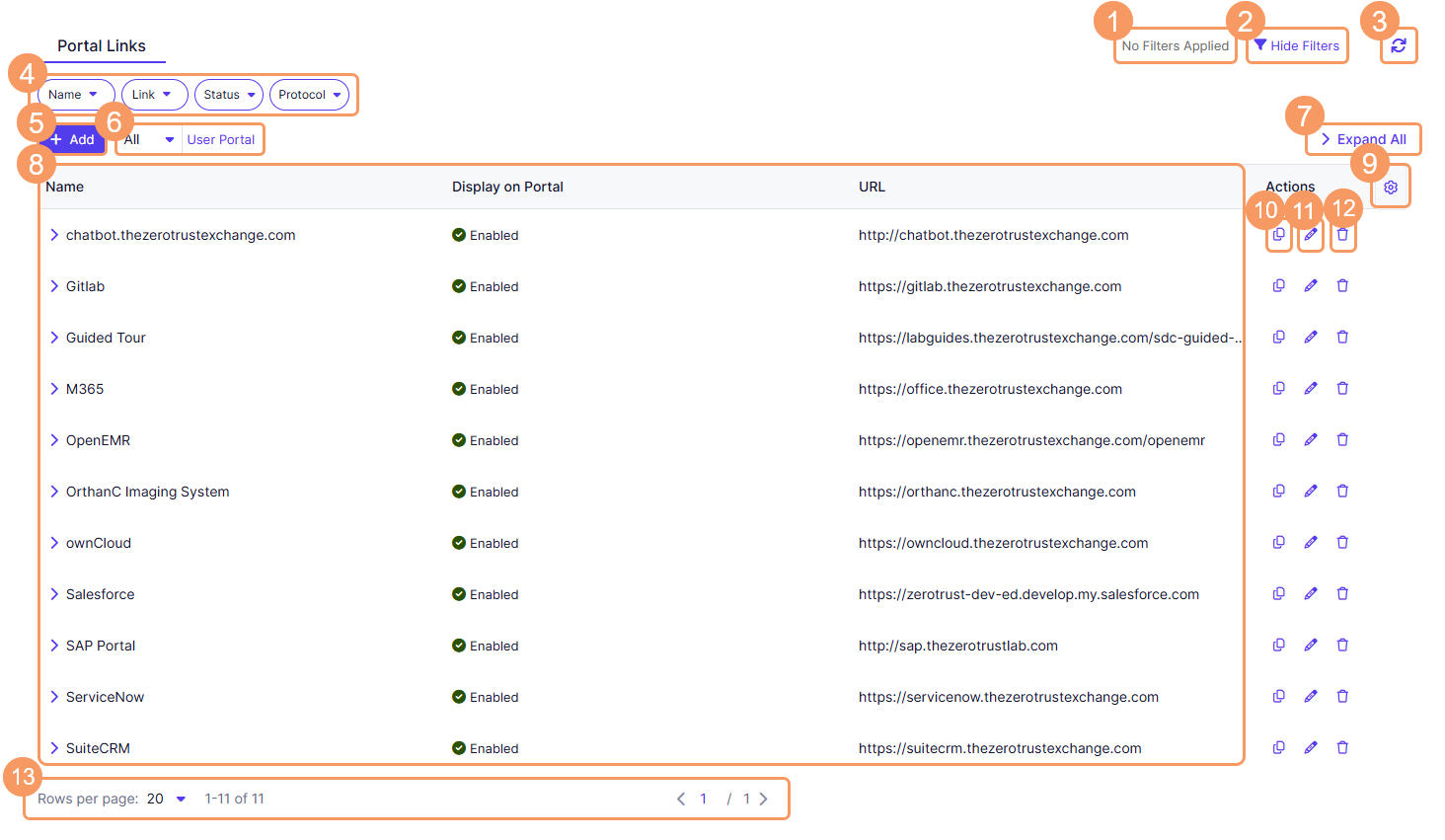
Task: Click the https://zerotrust-dev-ed.develop.my.salesforce.com URL
Action: pyautogui.click(x=1028, y=594)
